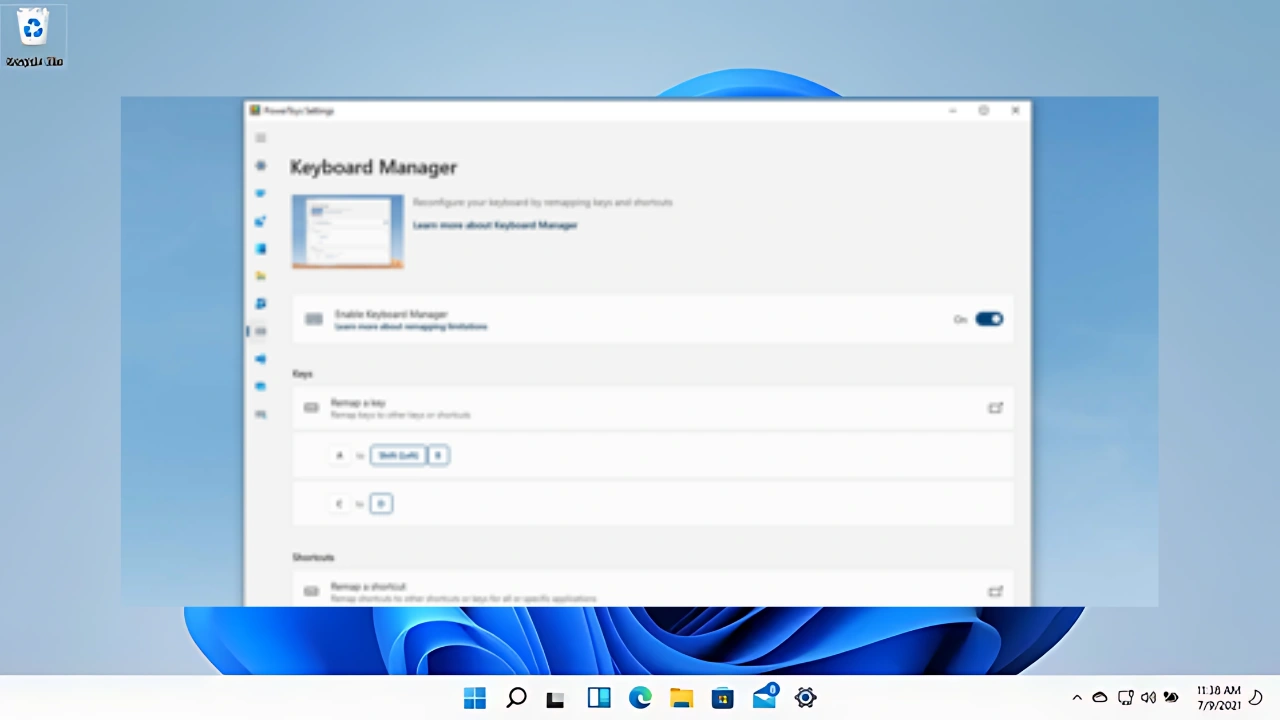Minimize the PowerToys Settings window

point(953,111)
